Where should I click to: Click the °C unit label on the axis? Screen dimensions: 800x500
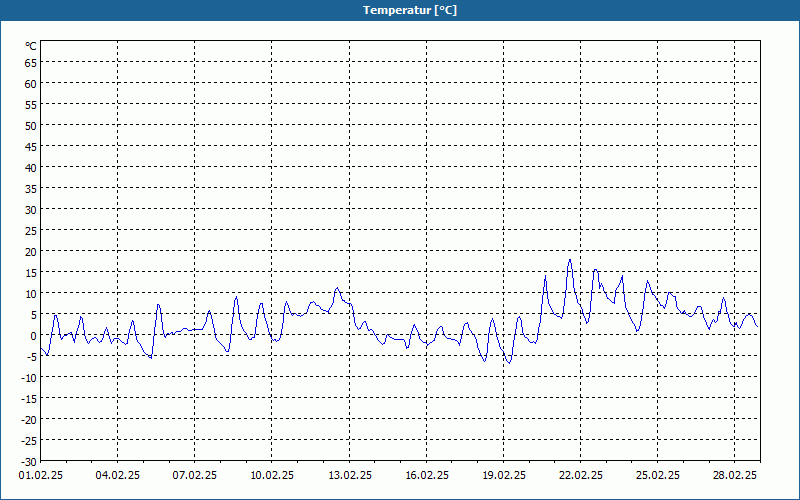(x=31, y=46)
